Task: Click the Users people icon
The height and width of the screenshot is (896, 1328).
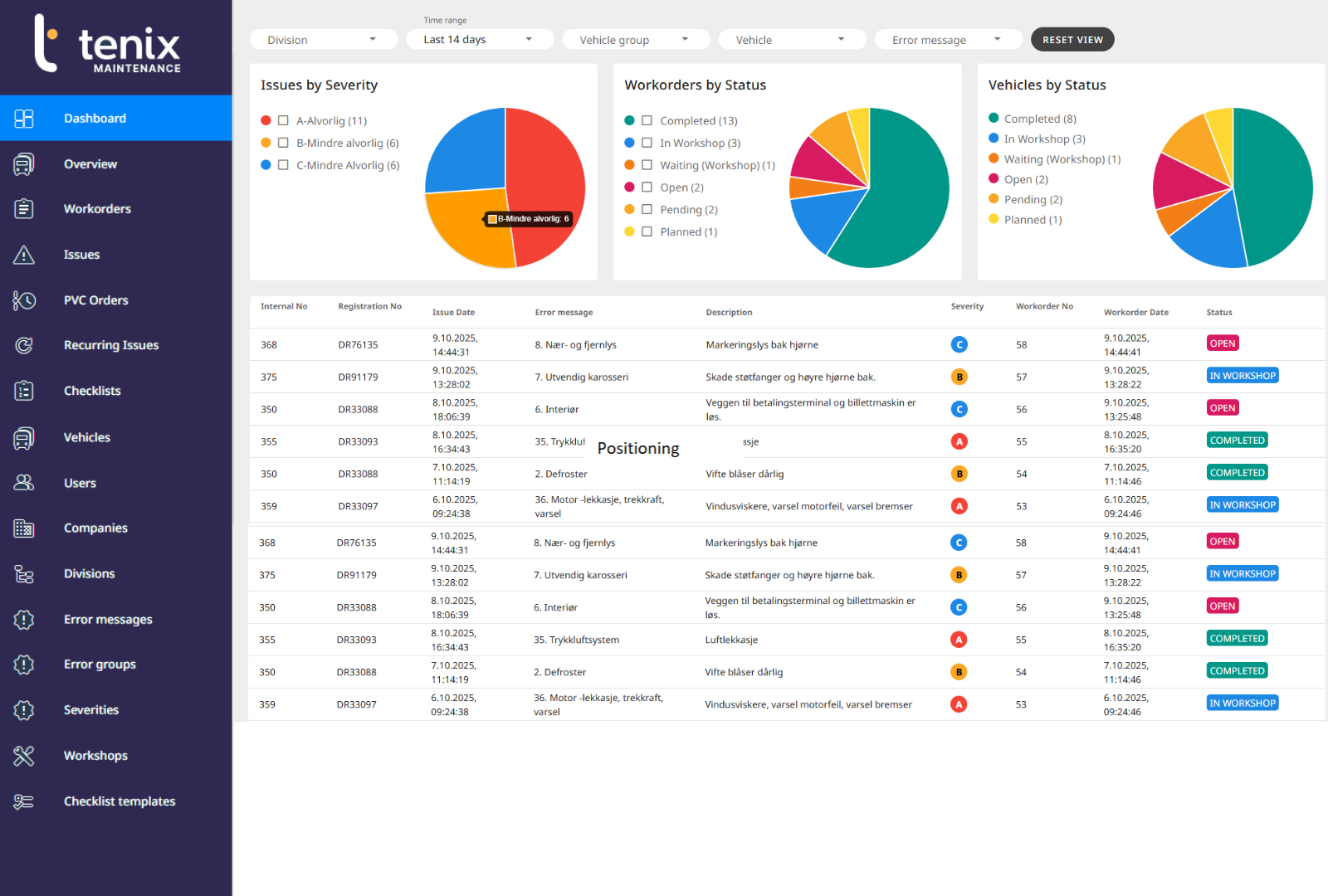Action: point(24,483)
